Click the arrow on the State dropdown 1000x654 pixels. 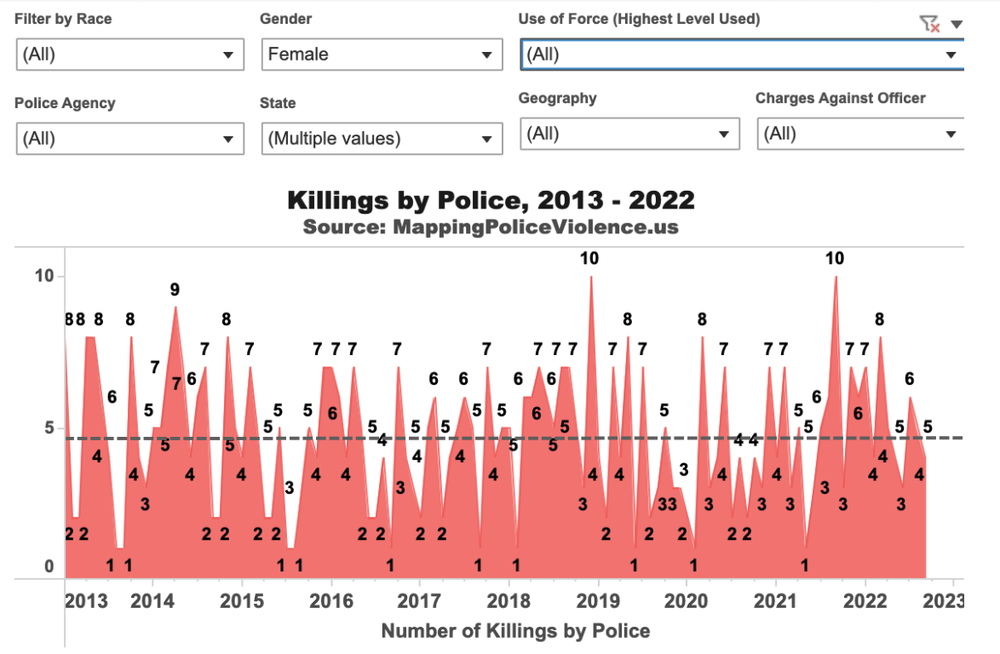click(x=487, y=139)
